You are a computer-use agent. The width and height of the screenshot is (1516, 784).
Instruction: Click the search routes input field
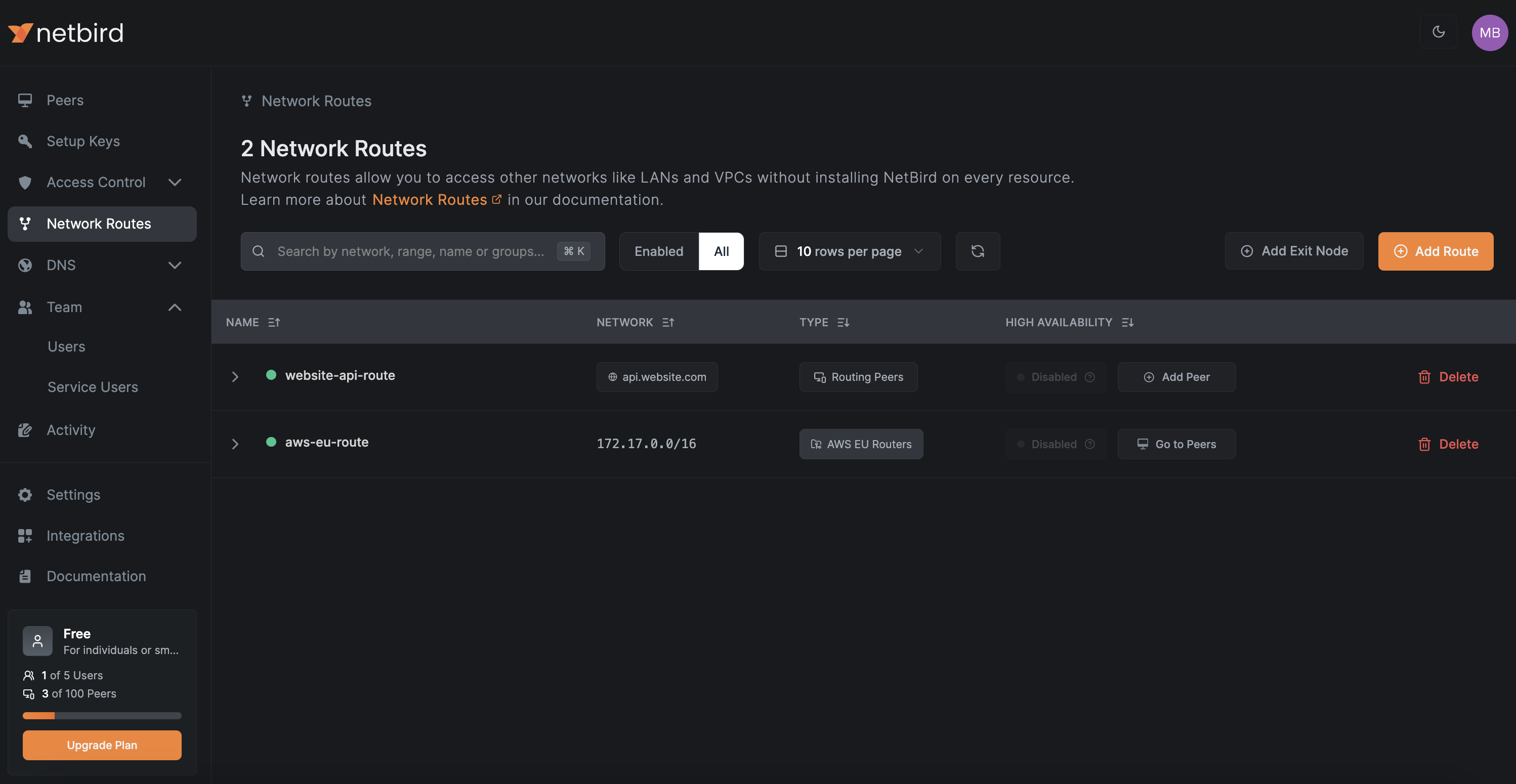point(412,251)
